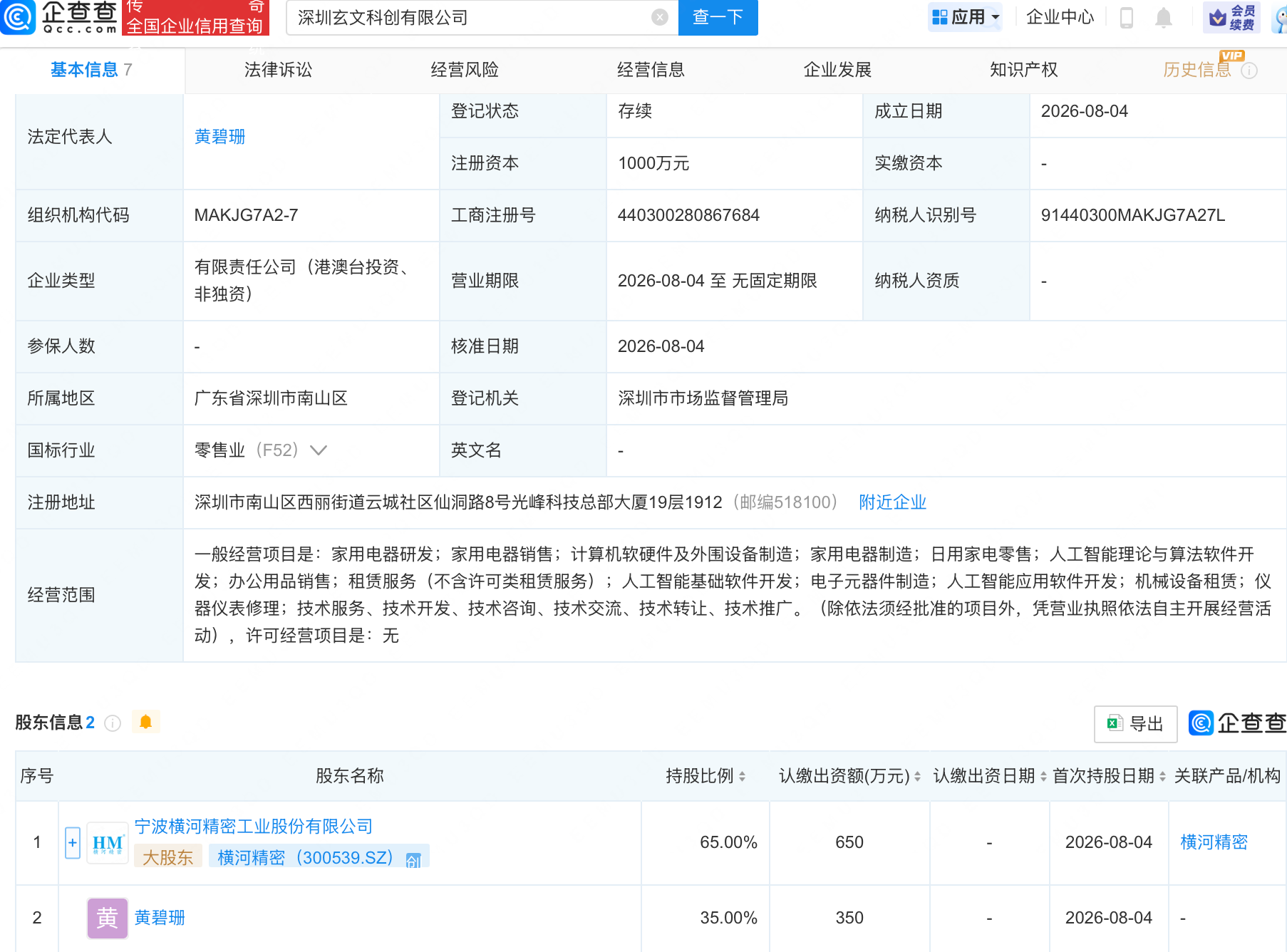Open shareholder 黄碧珊 link in table

pos(160,918)
